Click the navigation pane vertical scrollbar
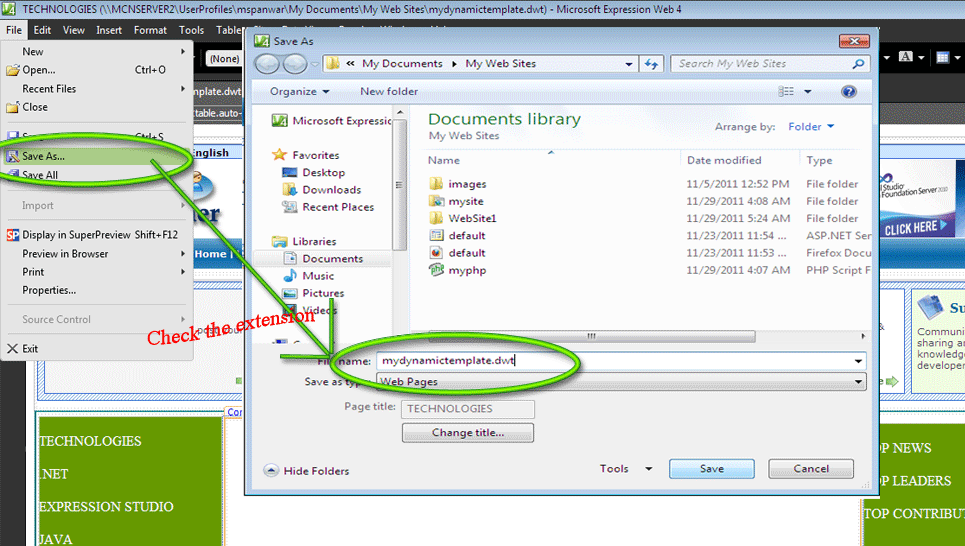The width and height of the screenshot is (965, 546). tap(399, 185)
